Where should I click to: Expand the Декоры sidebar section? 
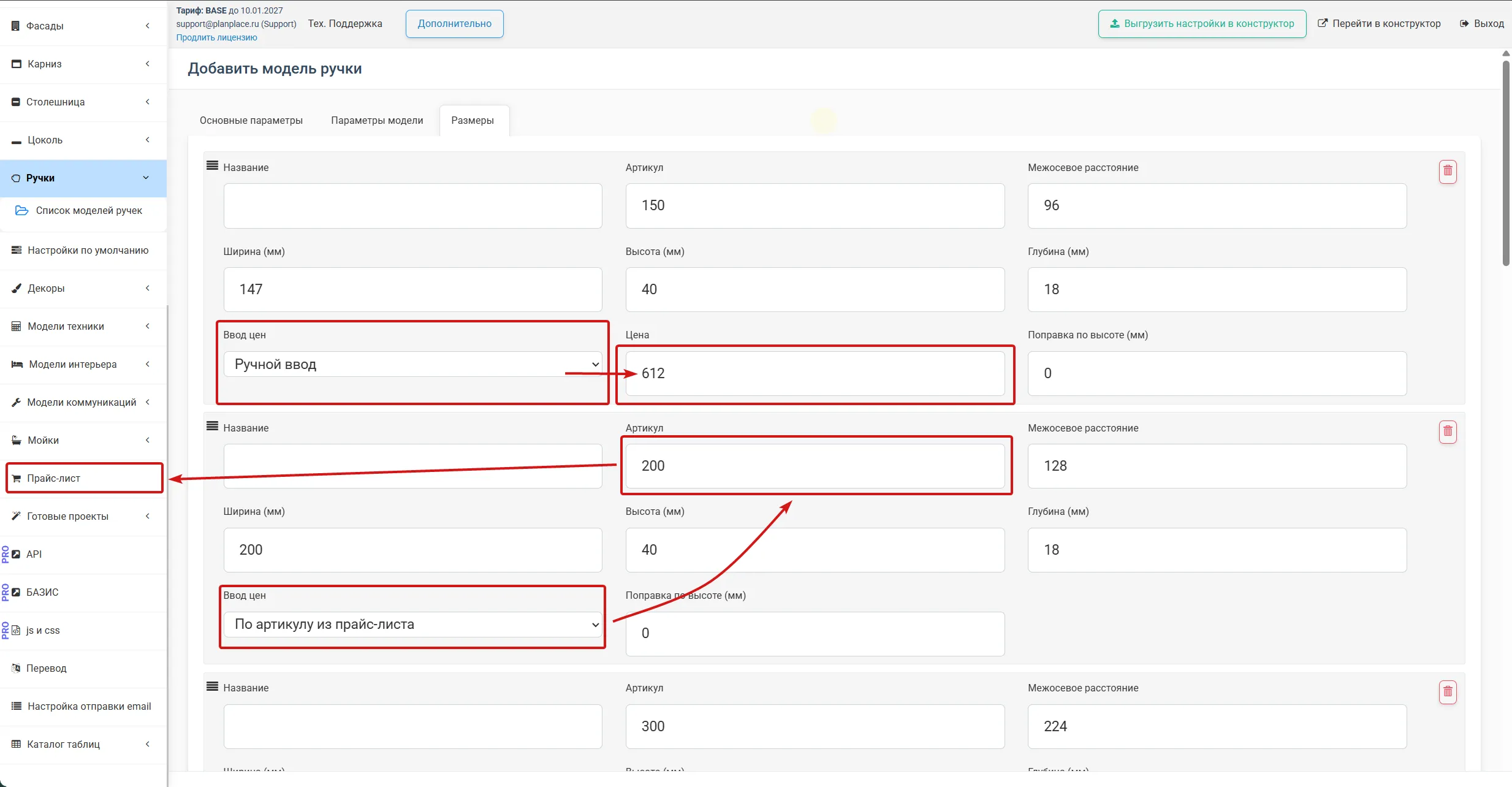coord(84,288)
